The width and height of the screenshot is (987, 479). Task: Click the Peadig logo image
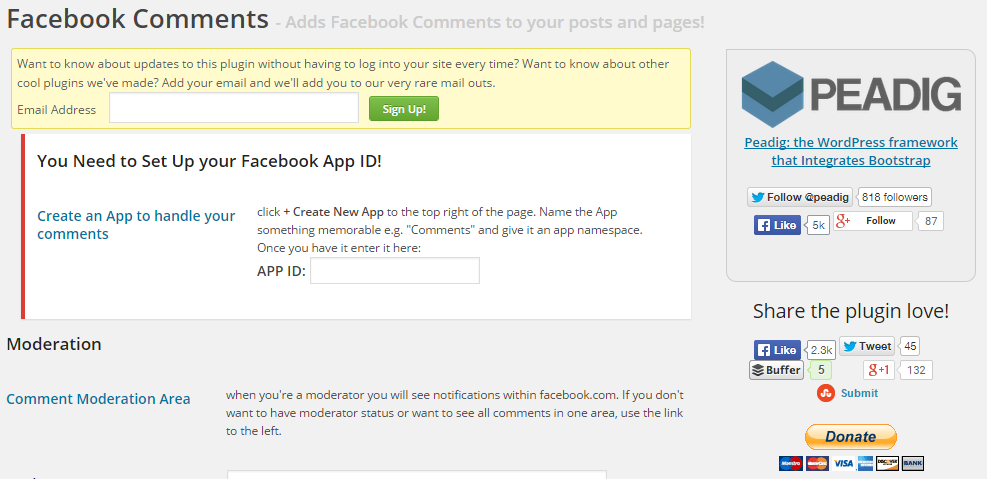pyautogui.click(x=851, y=94)
